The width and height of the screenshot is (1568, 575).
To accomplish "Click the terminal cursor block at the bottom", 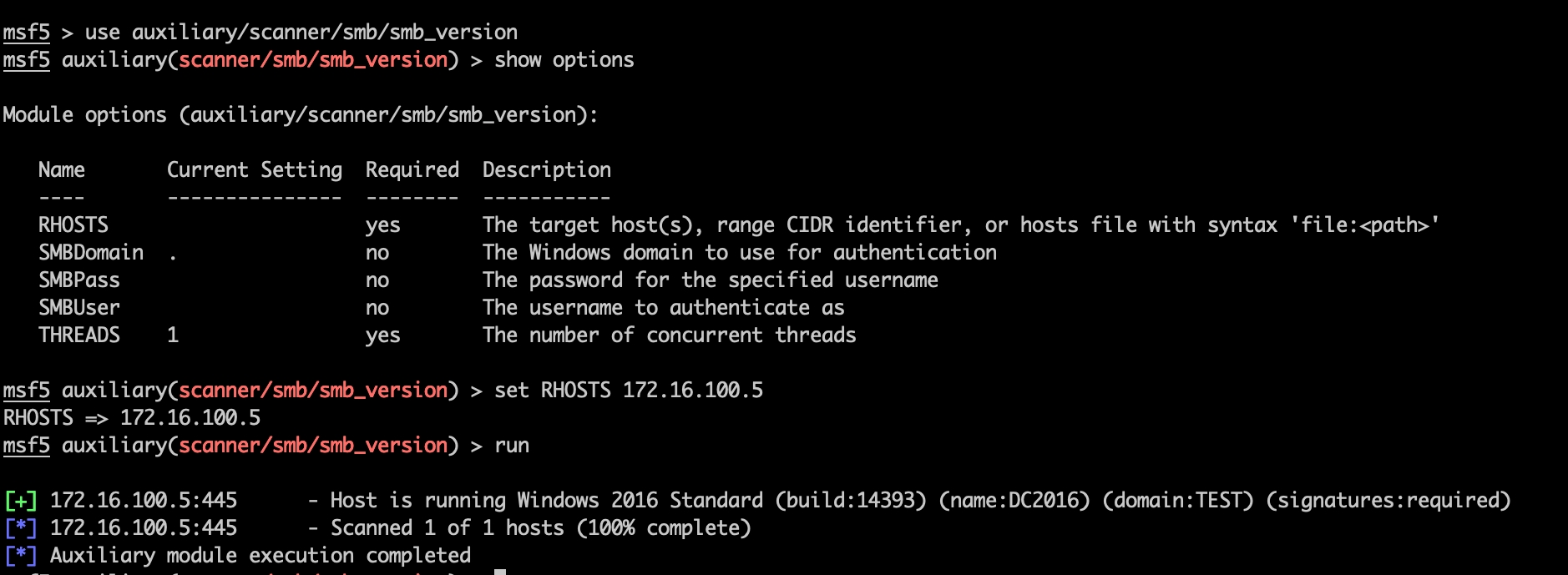I will tap(500, 572).
